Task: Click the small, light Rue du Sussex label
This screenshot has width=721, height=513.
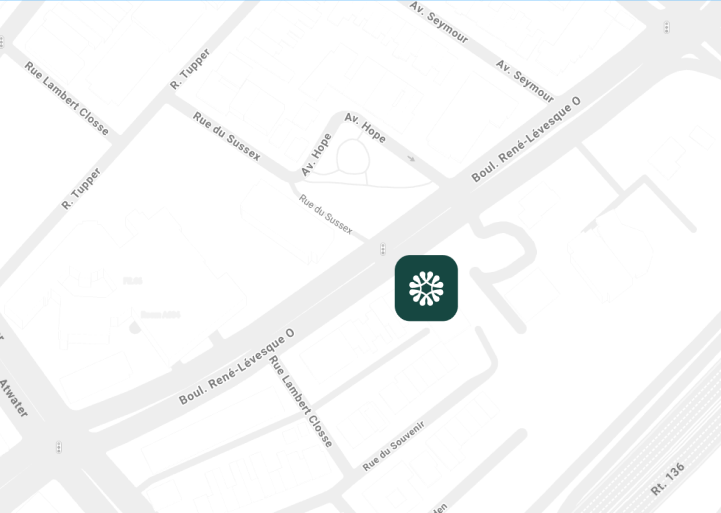Action: click(x=326, y=214)
